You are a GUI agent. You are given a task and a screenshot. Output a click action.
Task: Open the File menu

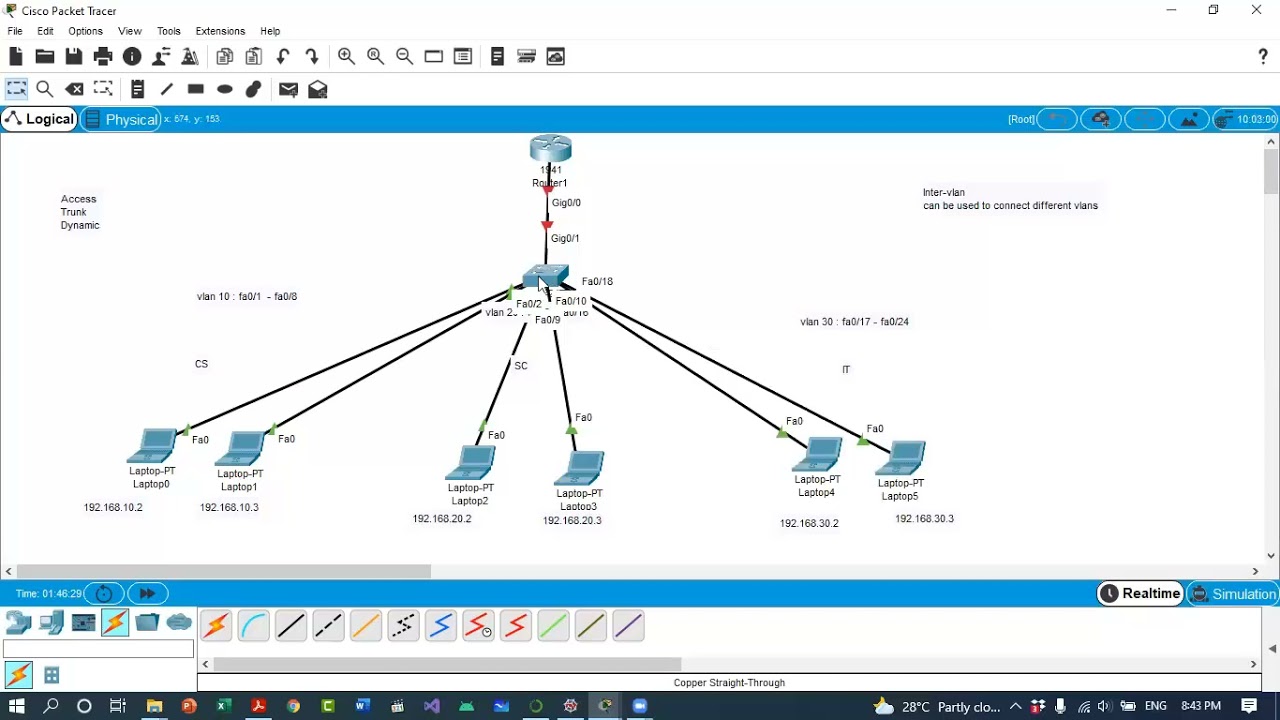tap(15, 31)
